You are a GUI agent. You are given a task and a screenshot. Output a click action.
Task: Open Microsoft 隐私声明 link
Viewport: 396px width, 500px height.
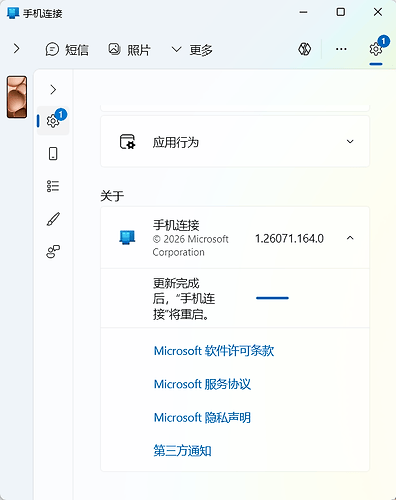[202, 417]
